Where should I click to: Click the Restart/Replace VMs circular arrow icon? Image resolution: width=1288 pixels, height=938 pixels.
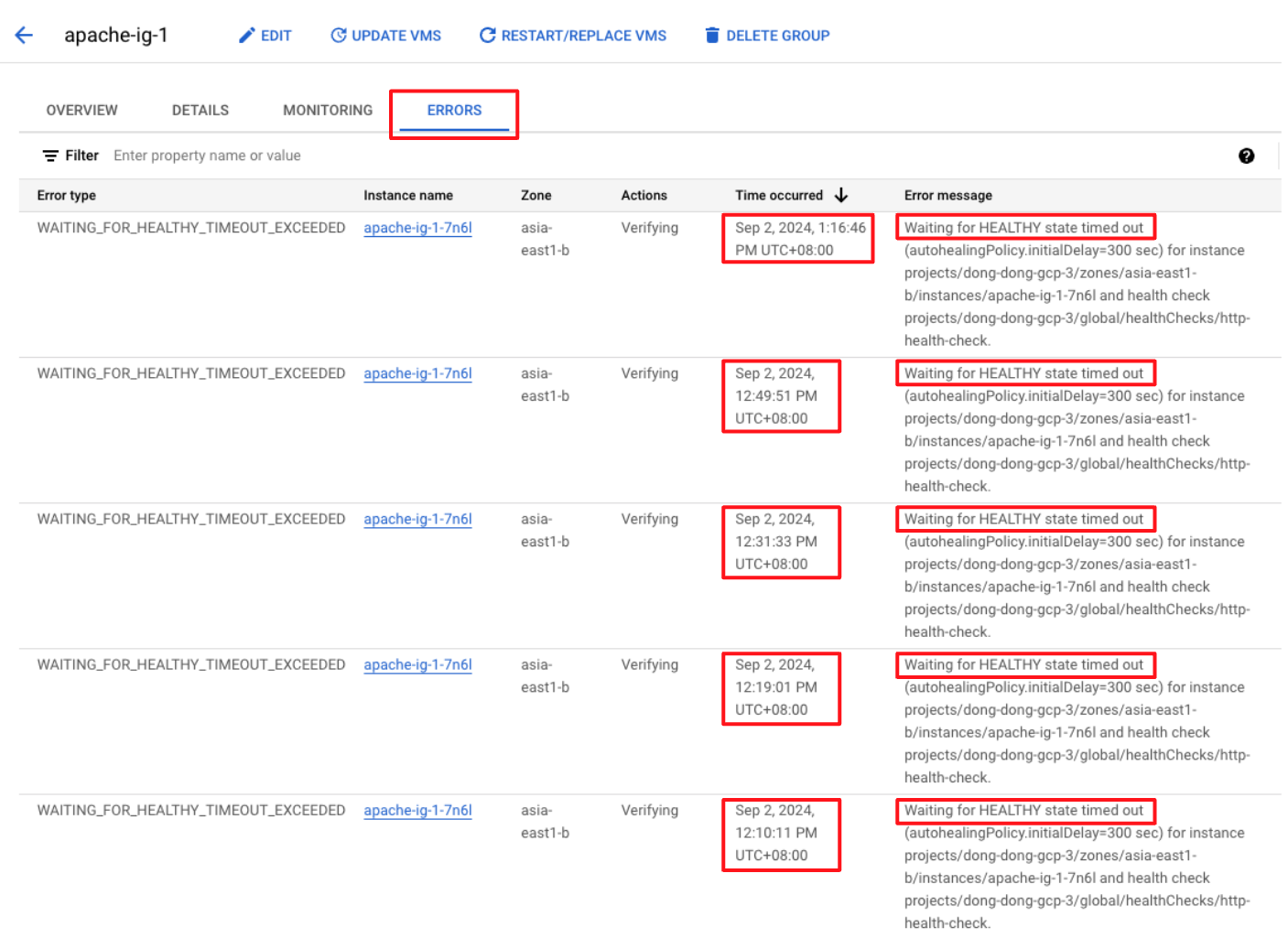click(487, 36)
